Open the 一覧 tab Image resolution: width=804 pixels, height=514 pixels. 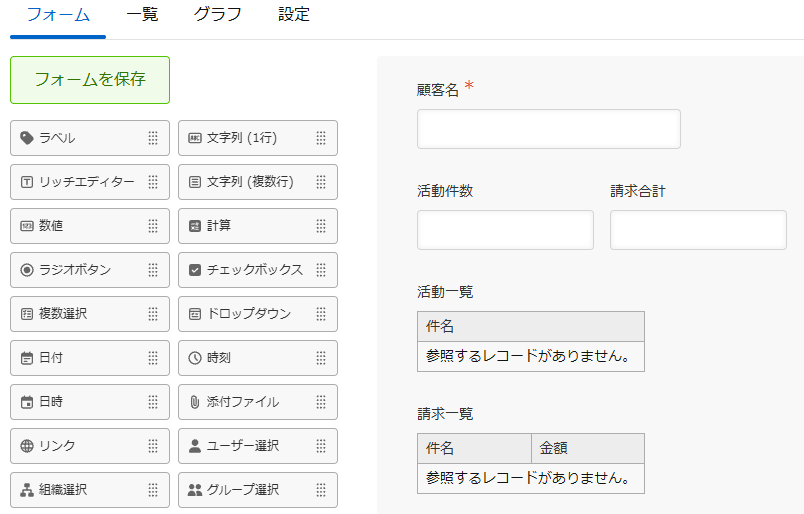tap(142, 15)
